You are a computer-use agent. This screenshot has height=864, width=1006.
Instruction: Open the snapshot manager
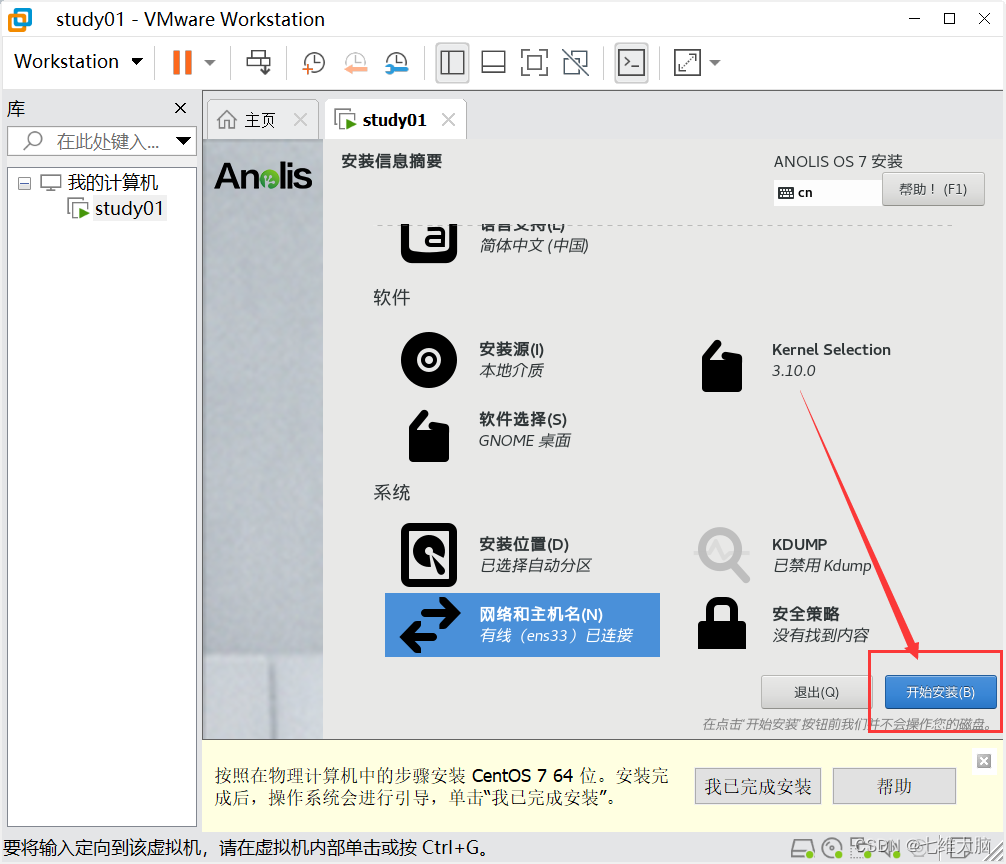396,63
